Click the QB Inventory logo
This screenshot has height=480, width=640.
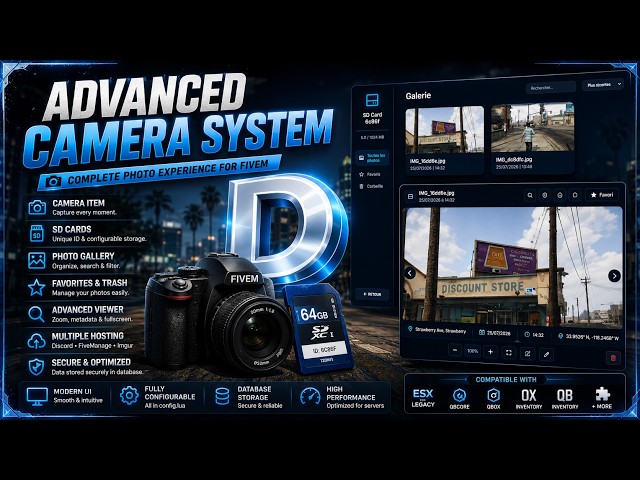(565, 398)
